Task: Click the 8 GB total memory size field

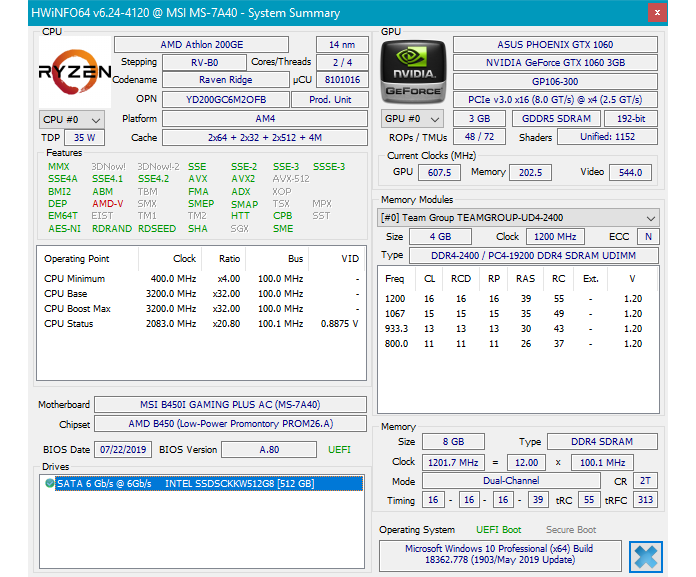Action: (453, 442)
